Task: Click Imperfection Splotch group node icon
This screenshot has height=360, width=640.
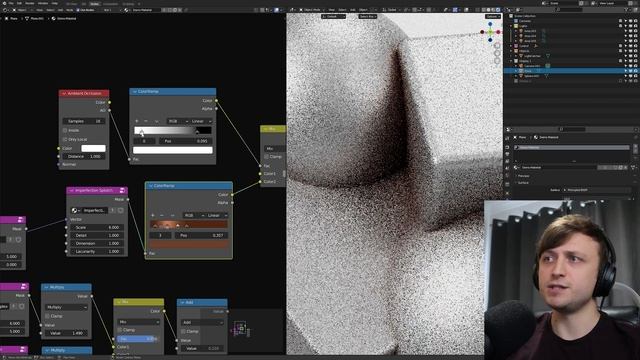Action: [x=122, y=190]
